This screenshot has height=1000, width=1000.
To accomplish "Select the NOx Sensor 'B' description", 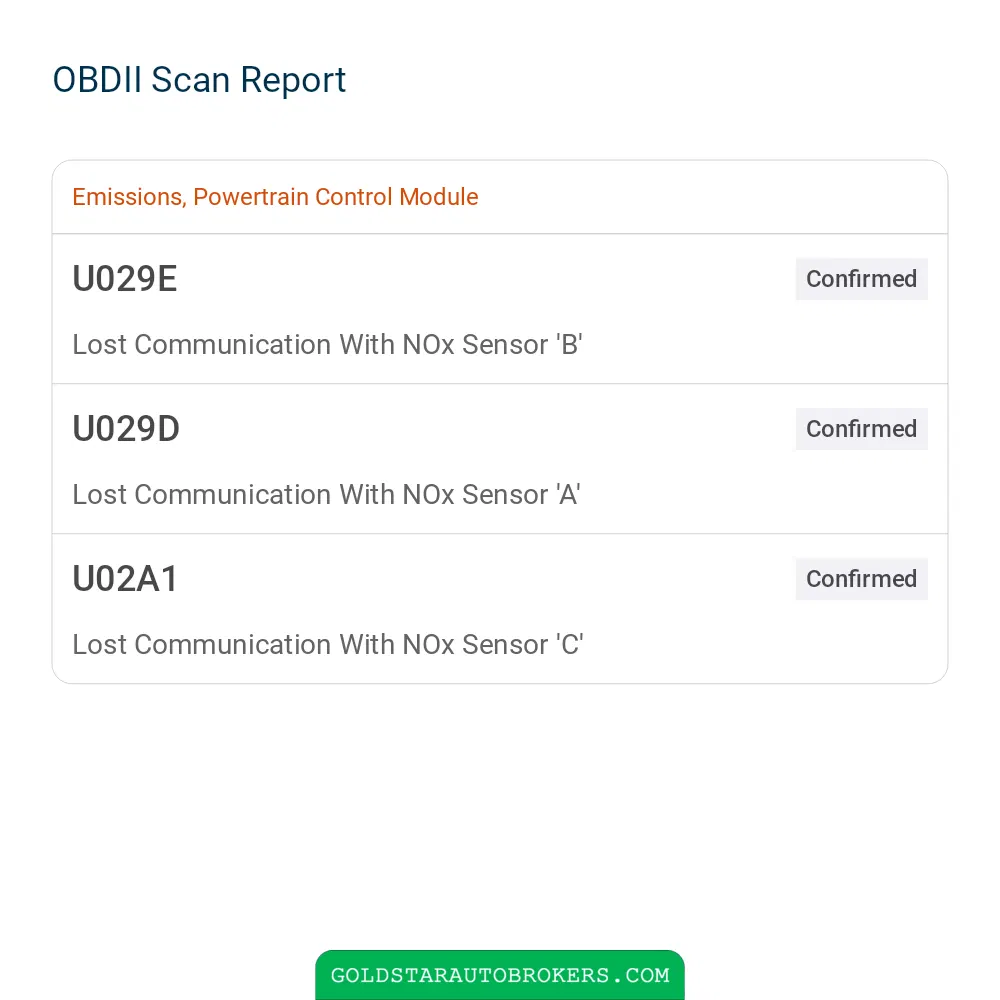I will click(x=327, y=344).
